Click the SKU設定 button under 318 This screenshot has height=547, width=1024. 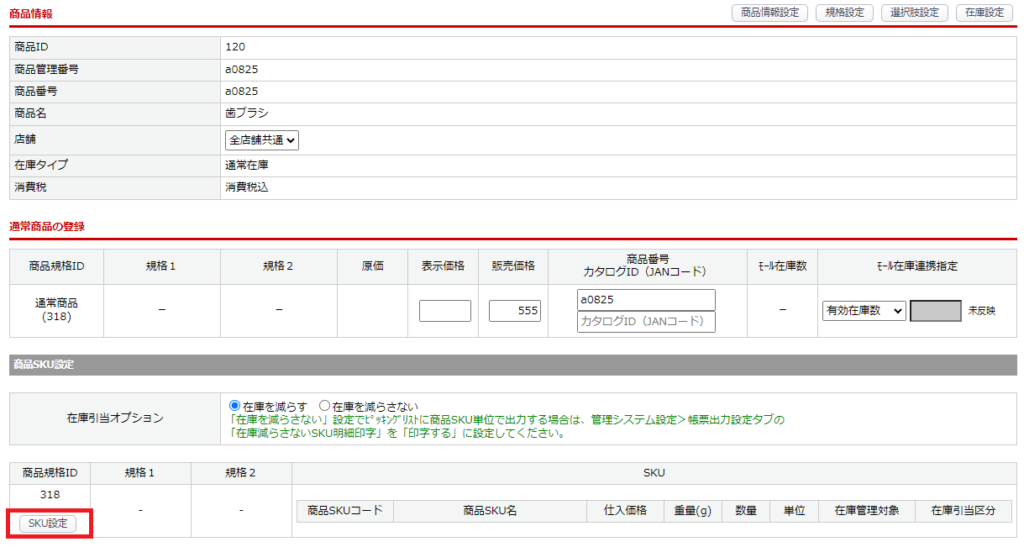point(48,523)
